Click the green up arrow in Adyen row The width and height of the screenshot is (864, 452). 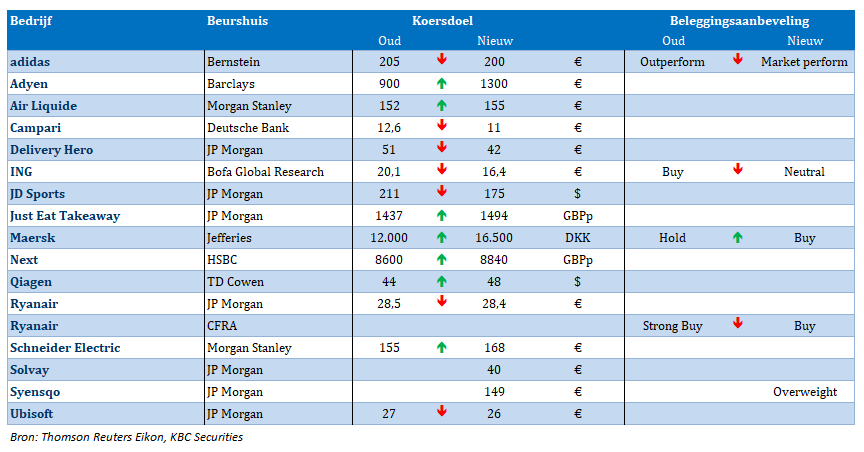tap(441, 84)
